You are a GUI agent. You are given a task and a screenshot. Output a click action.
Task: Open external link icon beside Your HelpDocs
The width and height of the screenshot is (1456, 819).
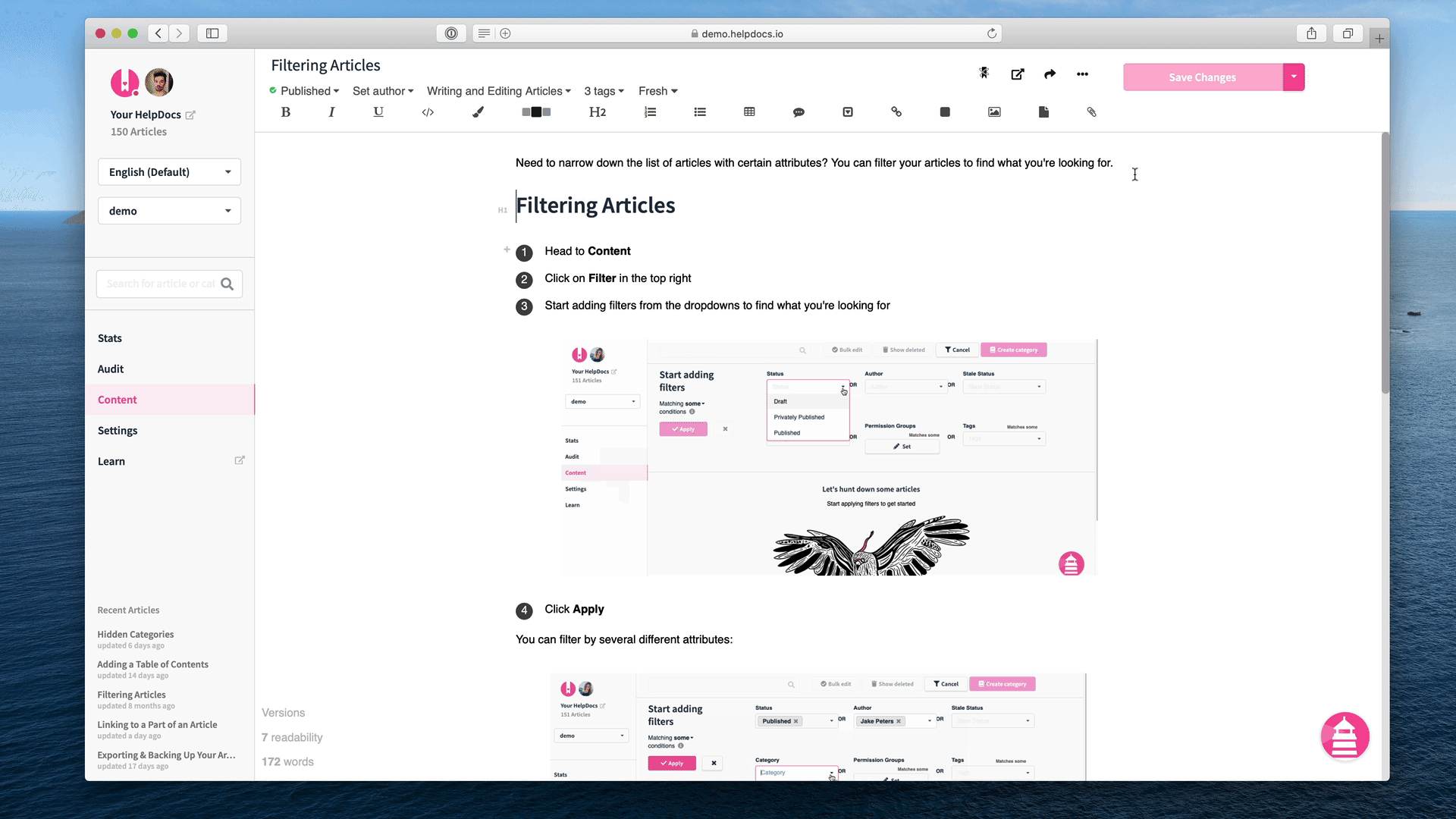(190, 115)
